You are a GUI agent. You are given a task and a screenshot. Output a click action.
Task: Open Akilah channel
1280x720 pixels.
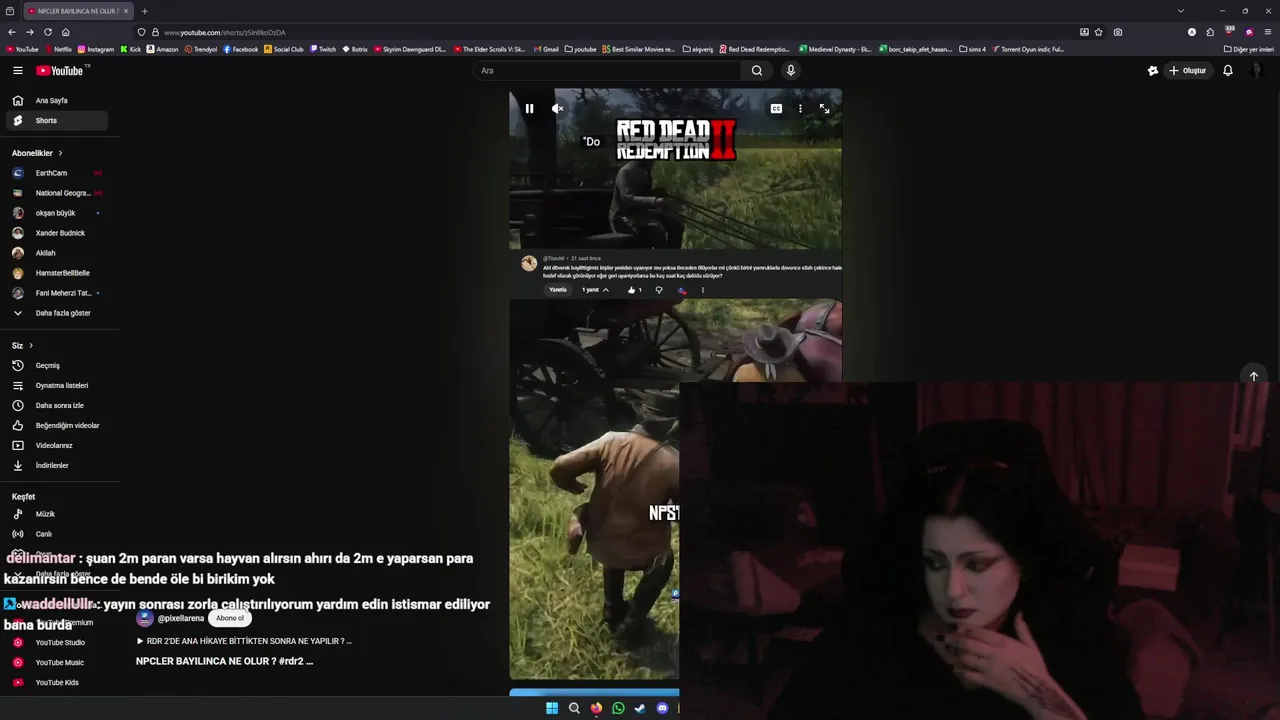coord(56,253)
